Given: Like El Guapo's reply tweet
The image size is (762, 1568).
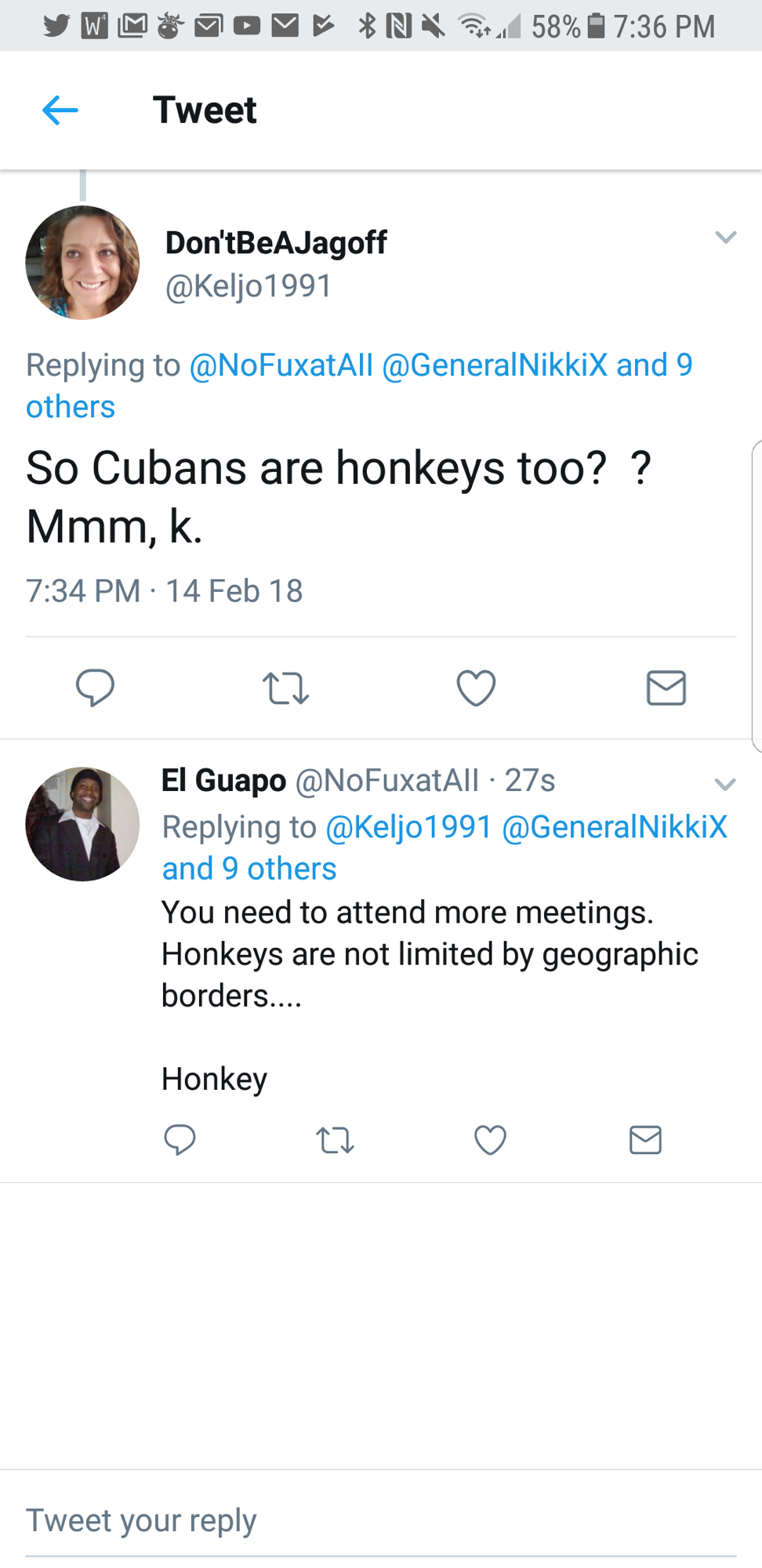Looking at the screenshot, I should pos(490,1140).
